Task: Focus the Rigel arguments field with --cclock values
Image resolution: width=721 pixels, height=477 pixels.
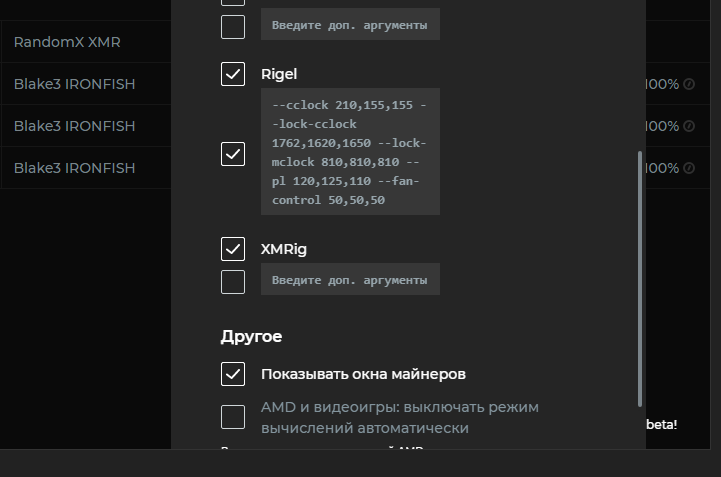Action: click(350, 152)
